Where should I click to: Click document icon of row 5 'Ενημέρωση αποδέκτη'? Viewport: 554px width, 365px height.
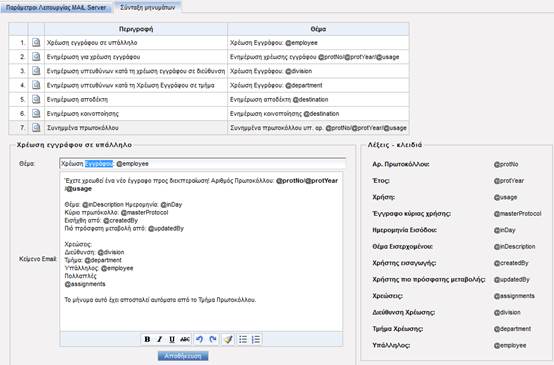click(36, 99)
